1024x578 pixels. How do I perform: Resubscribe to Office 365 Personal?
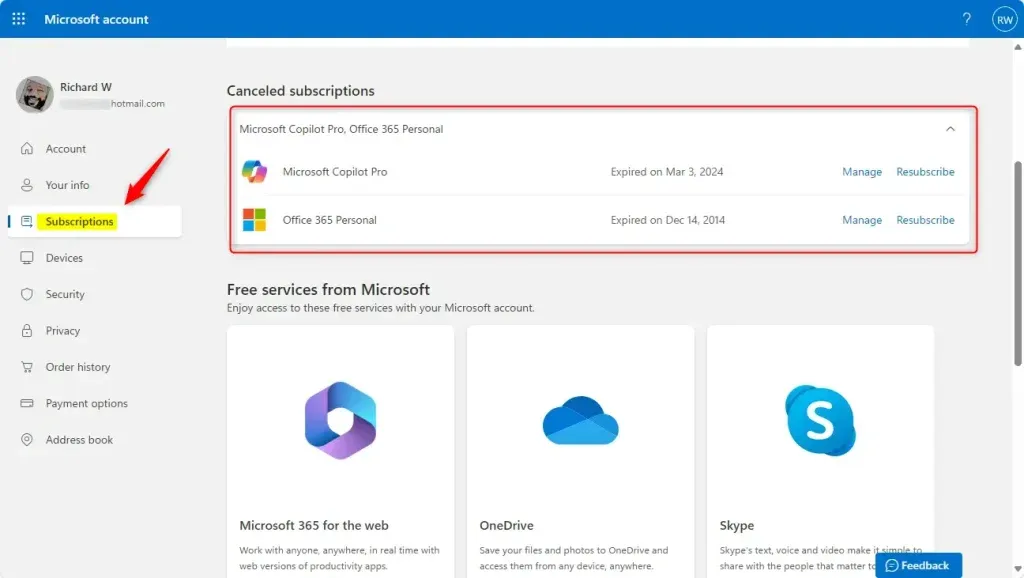925,220
